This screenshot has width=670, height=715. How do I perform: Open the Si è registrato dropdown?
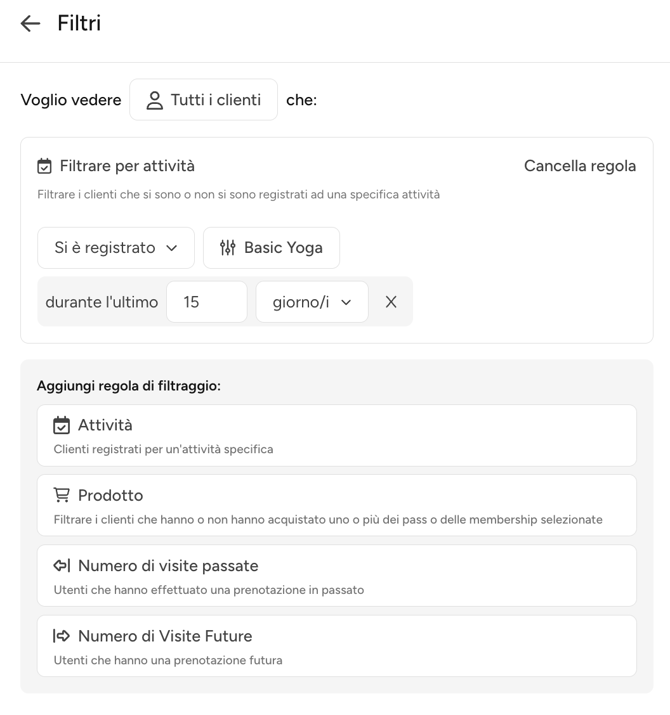[115, 248]
